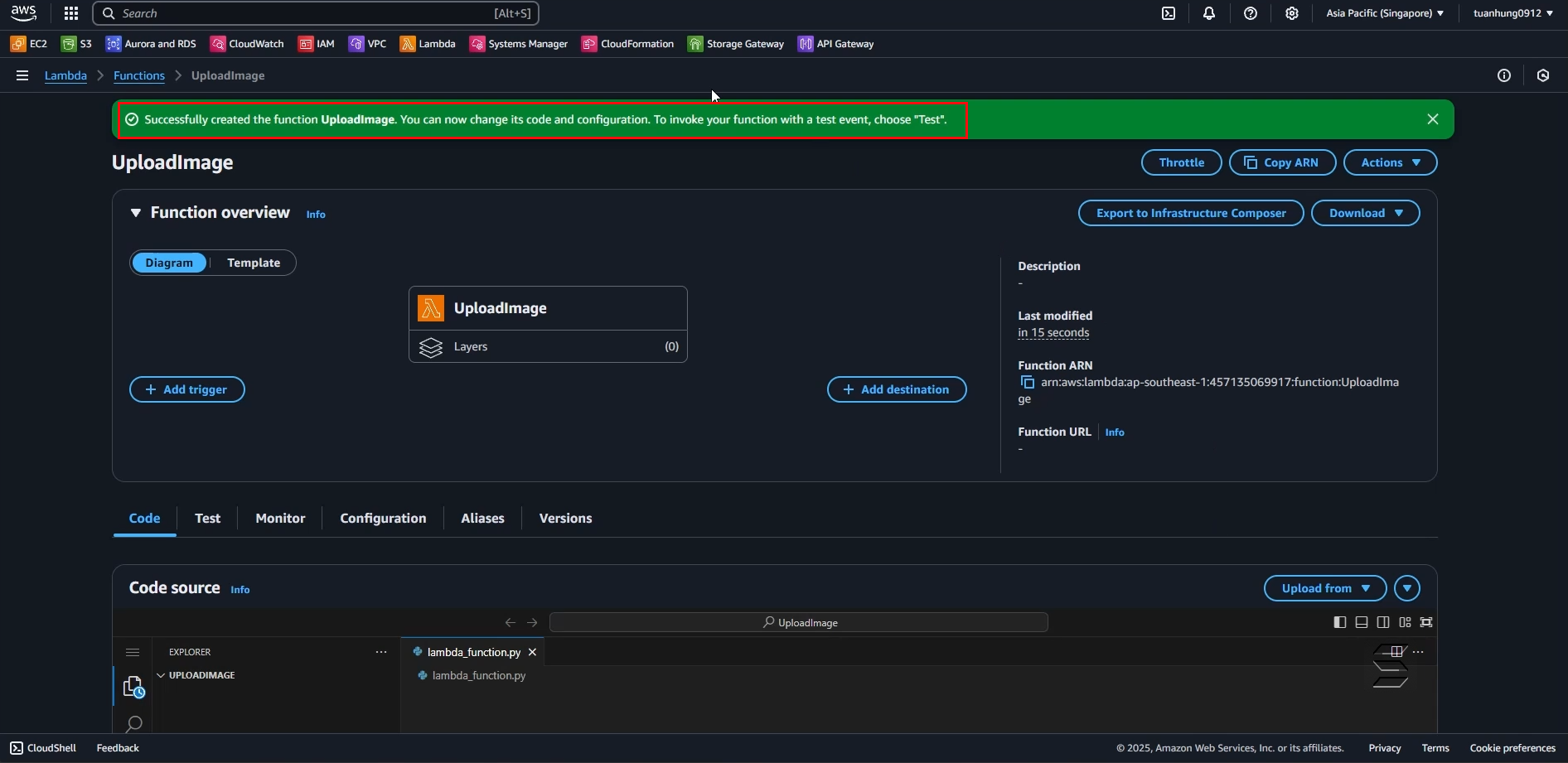Focus the AWS top search box

coord(316,13)
